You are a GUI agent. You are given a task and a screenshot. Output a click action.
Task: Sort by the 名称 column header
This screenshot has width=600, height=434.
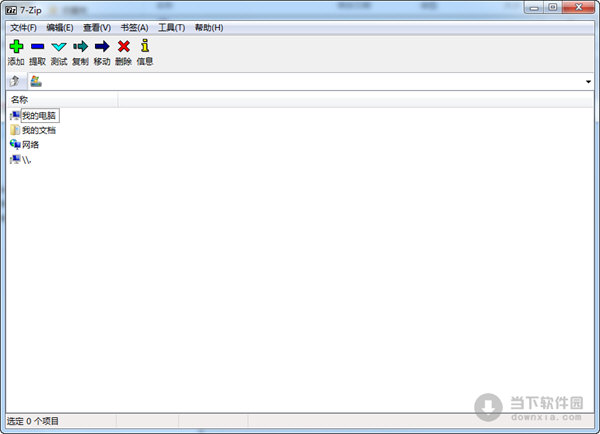coord(62,100)
